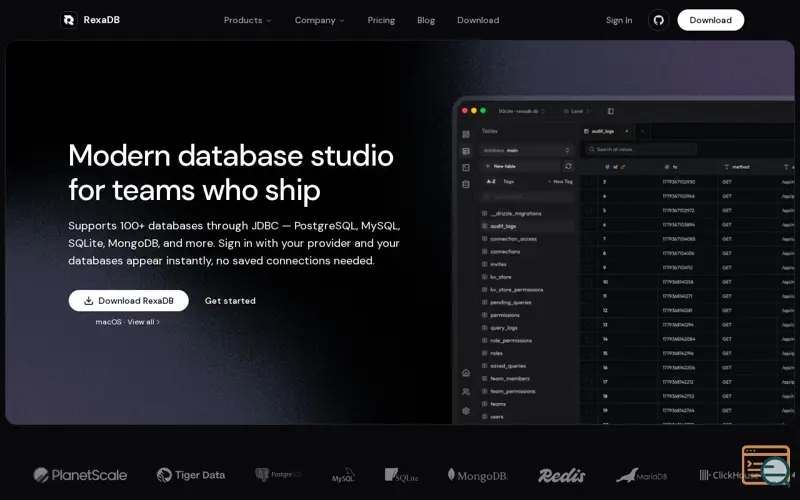Open the query console icon in app sidebar
The width and height of the screenshot is (800, 500).
[466, 167]
